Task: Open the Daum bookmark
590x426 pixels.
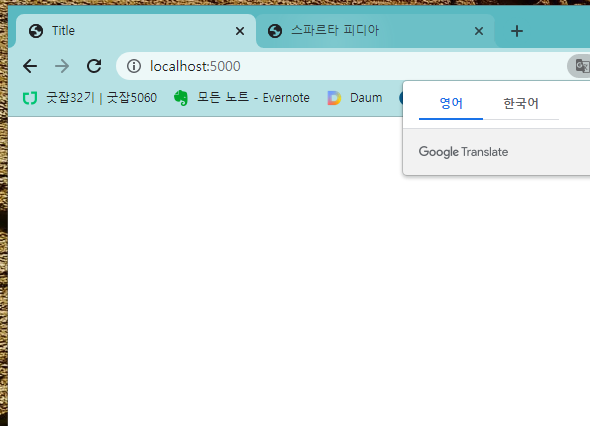Action: tap(355, 98)
